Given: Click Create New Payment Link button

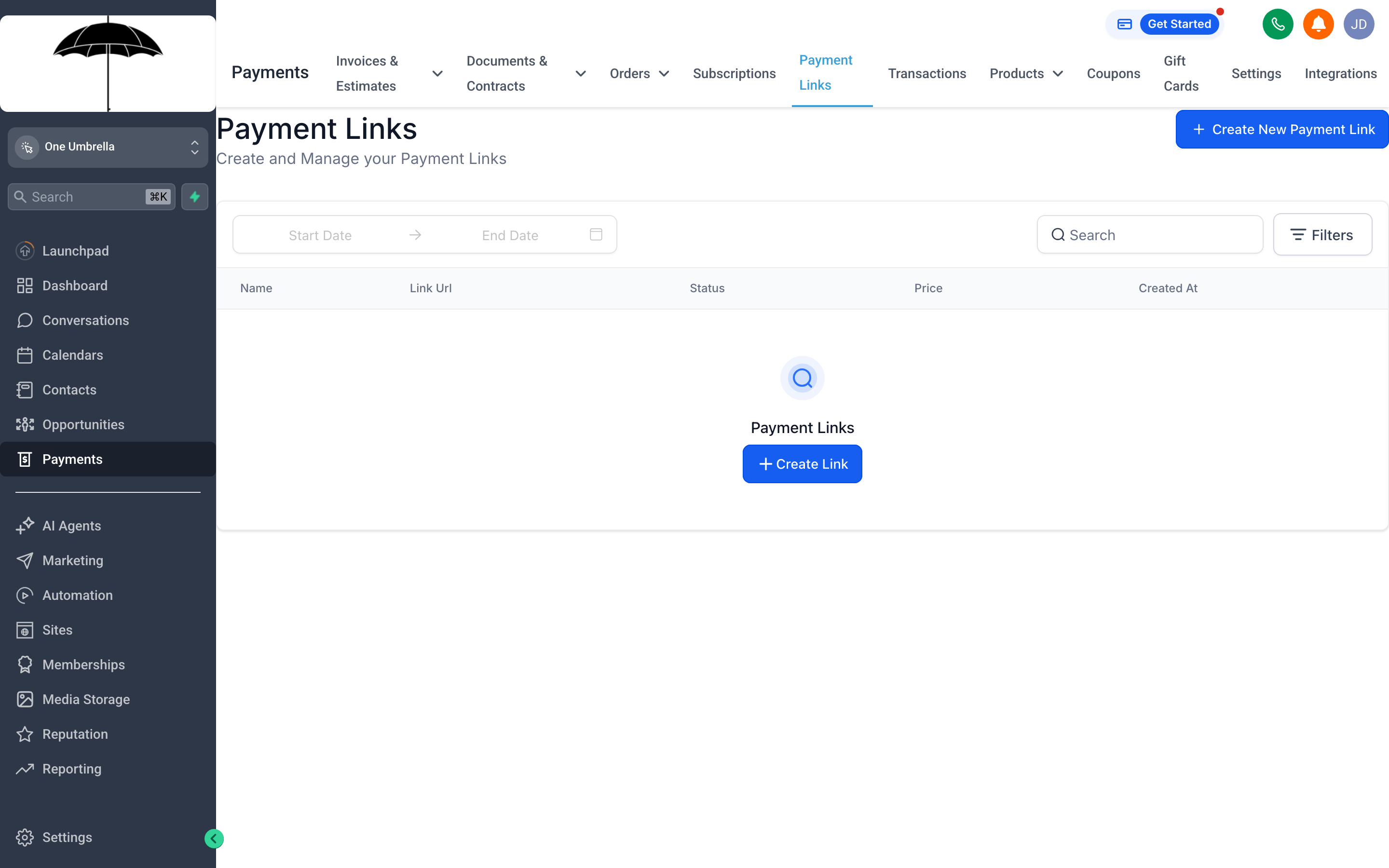Looking at the screenshot, I should point(1281,129).
